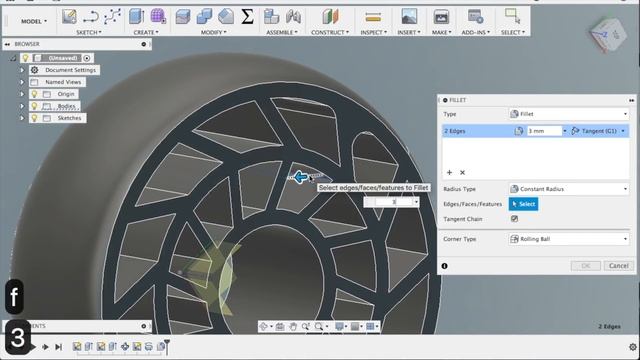Open dropdown arrow of floating canvas value box
The height and width of the screenshot is (360, 640).
pos(416,202)
